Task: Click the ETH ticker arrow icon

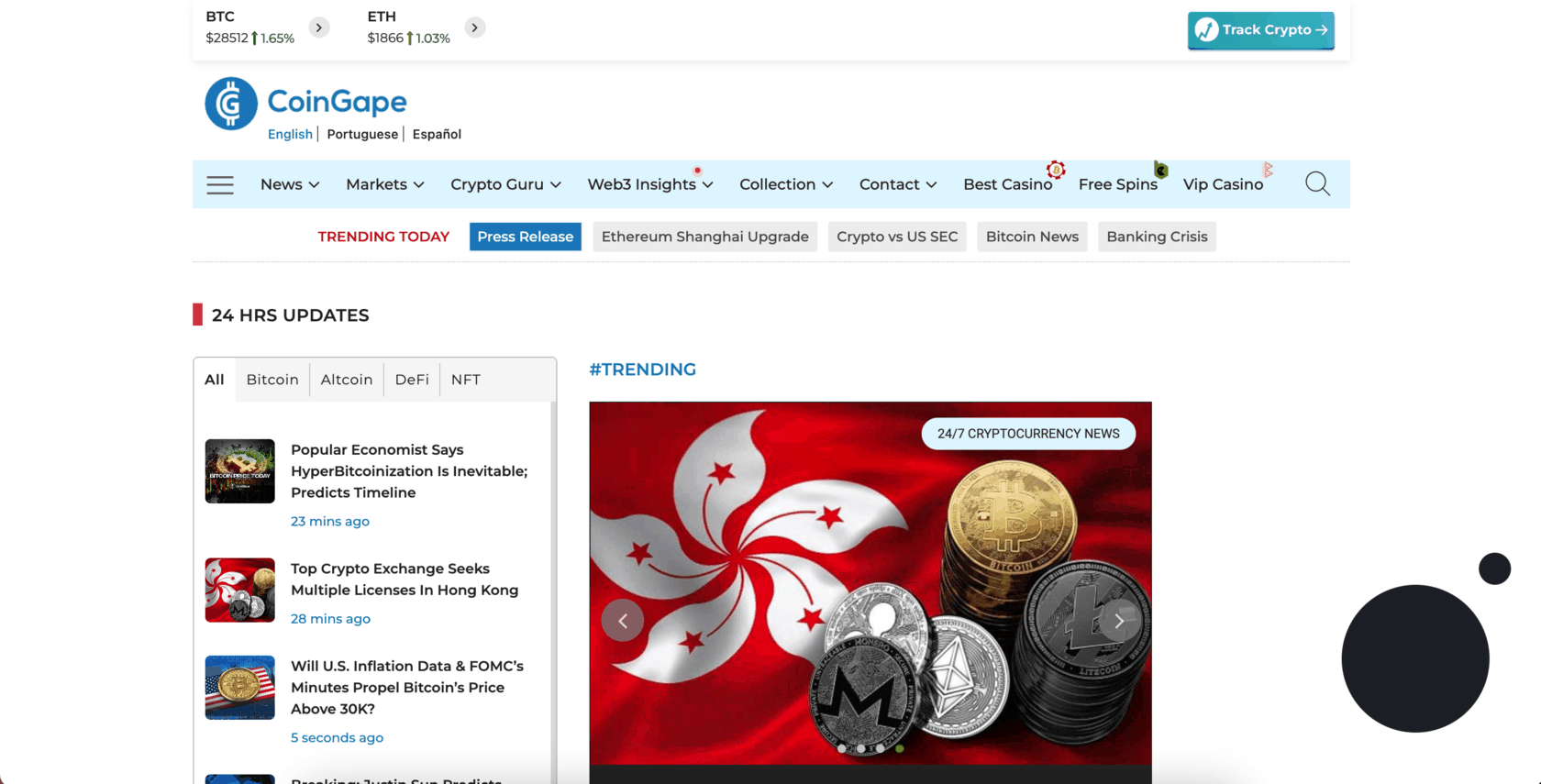Action: click(474, 28)
